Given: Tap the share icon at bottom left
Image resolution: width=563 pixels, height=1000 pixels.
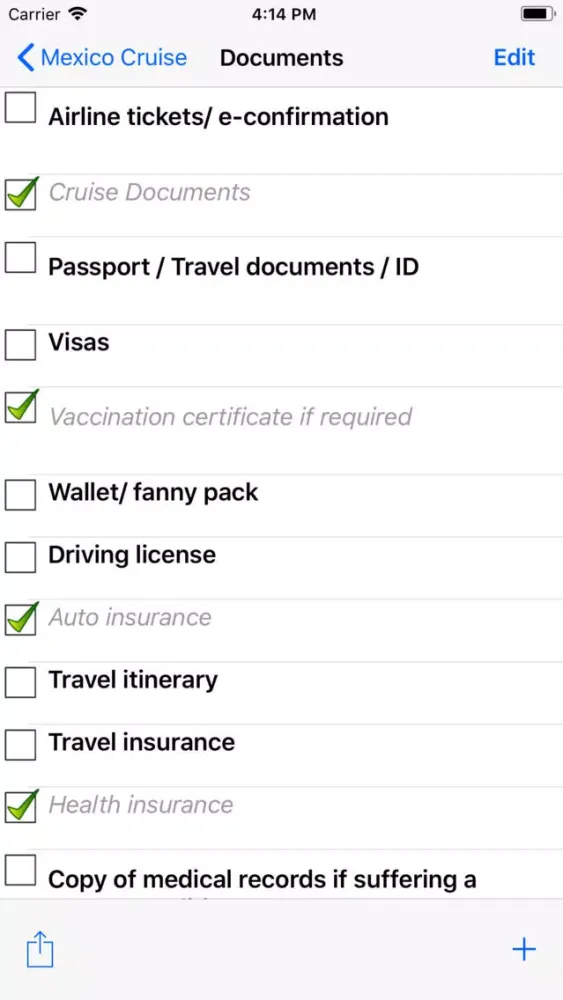Looking at the screenshot, I should point(40,950).
